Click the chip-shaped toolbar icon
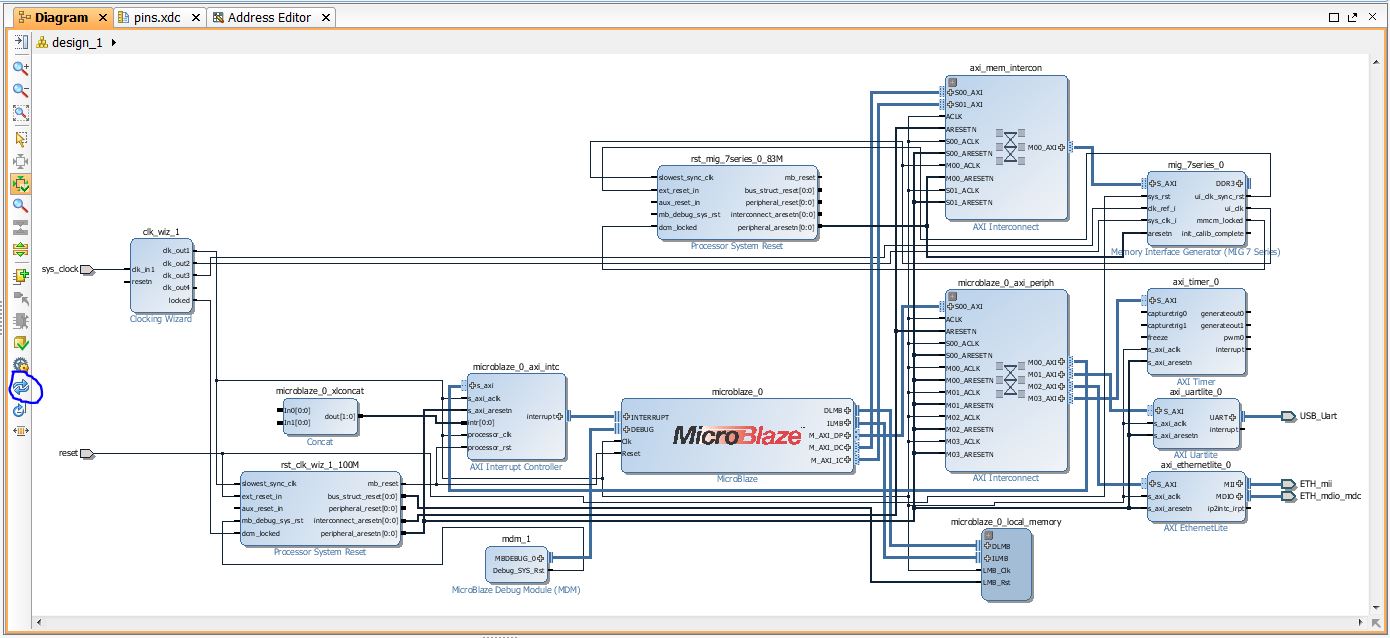Screen dimensions: 1390x638 pos(20,321)
